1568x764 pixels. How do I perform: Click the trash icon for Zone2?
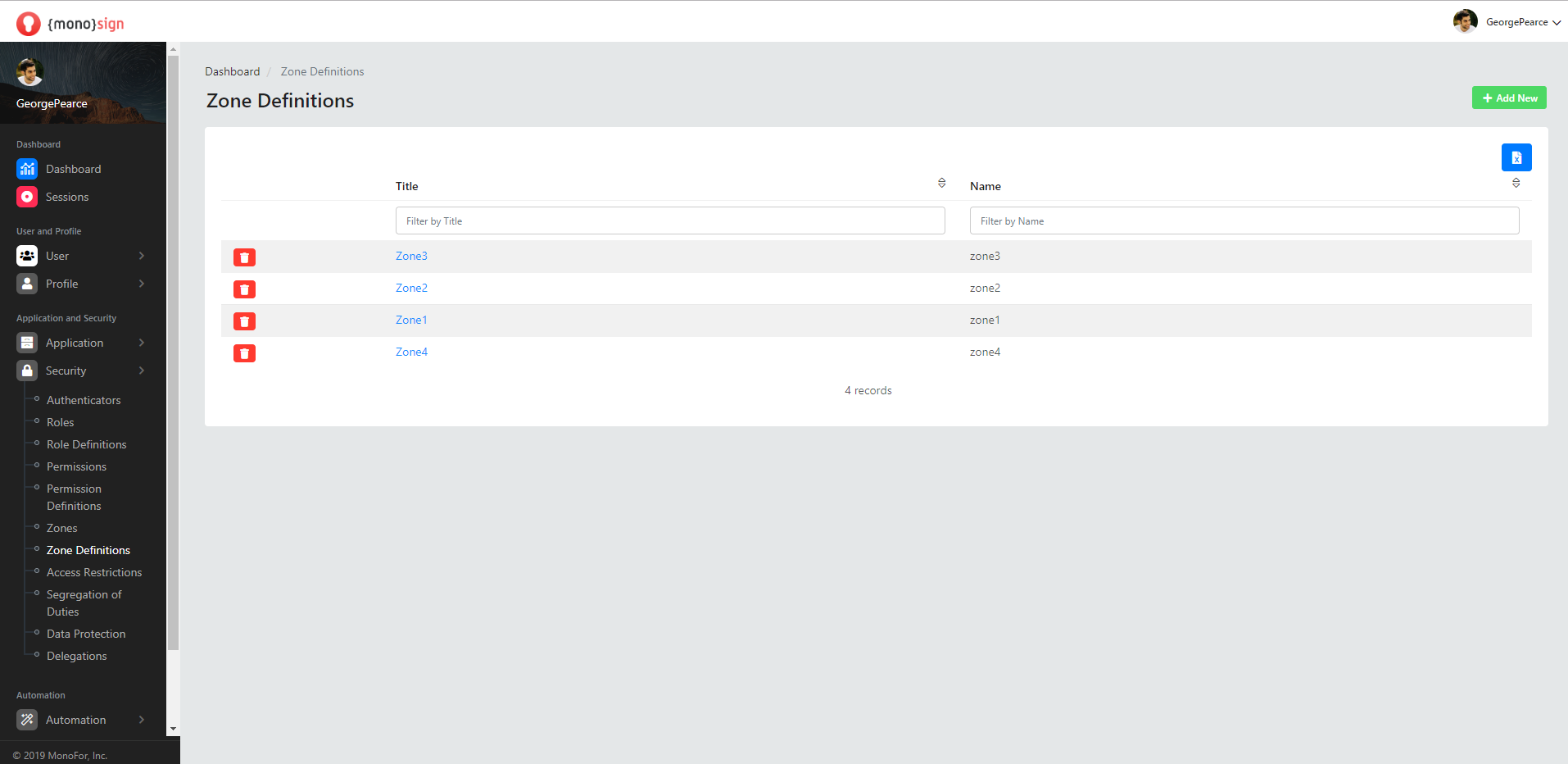point(244,289)
